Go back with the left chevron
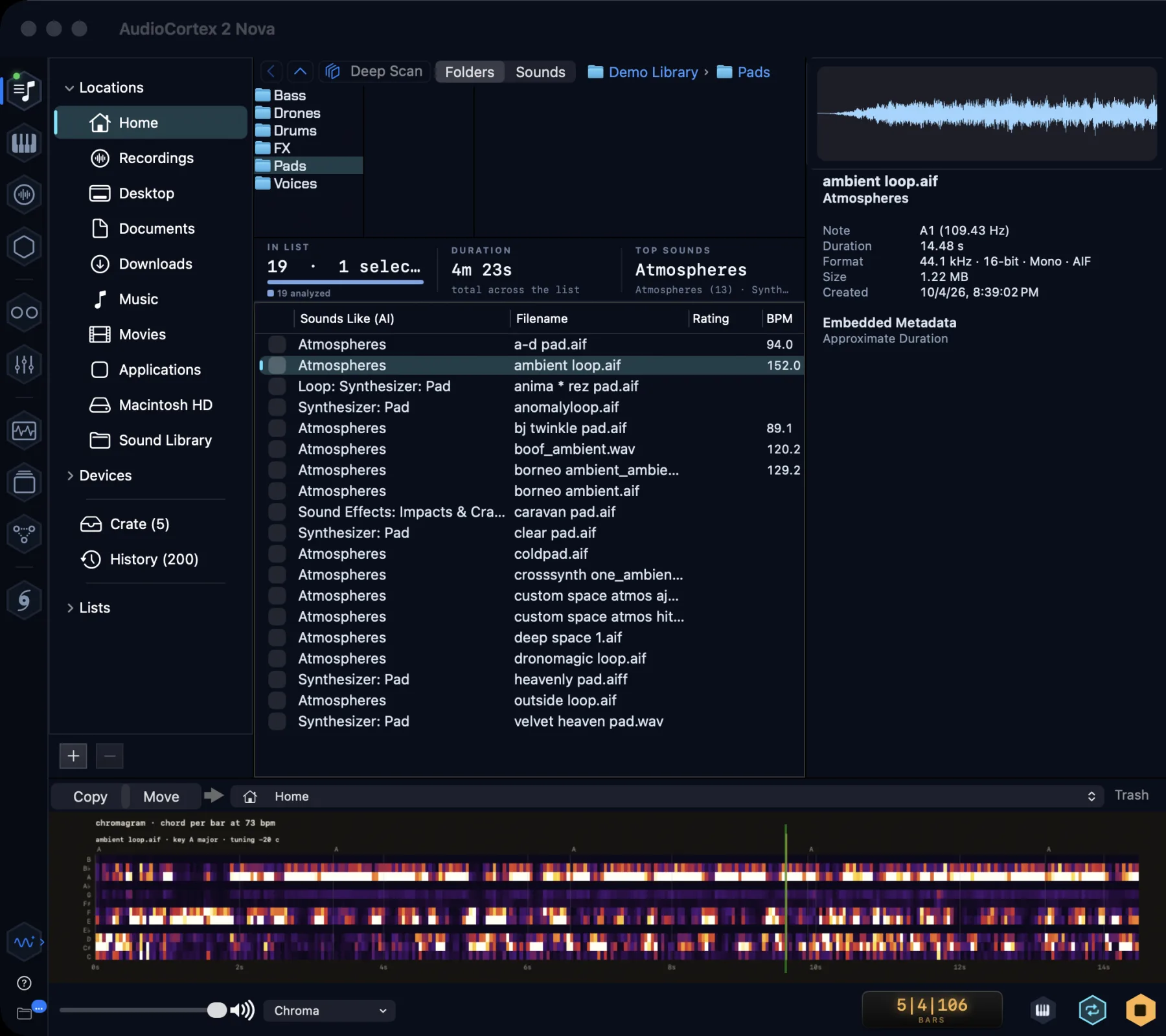Viewport: 1166px width, 1036px height. (271, 71)
